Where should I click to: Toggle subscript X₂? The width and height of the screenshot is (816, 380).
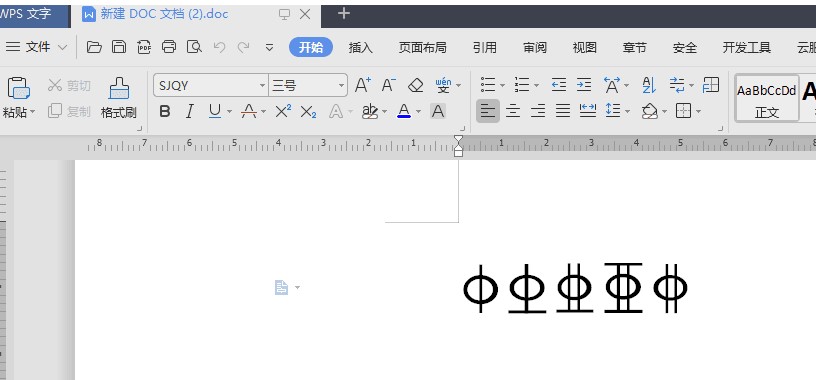pyautogui.click(x=309, y=111)
